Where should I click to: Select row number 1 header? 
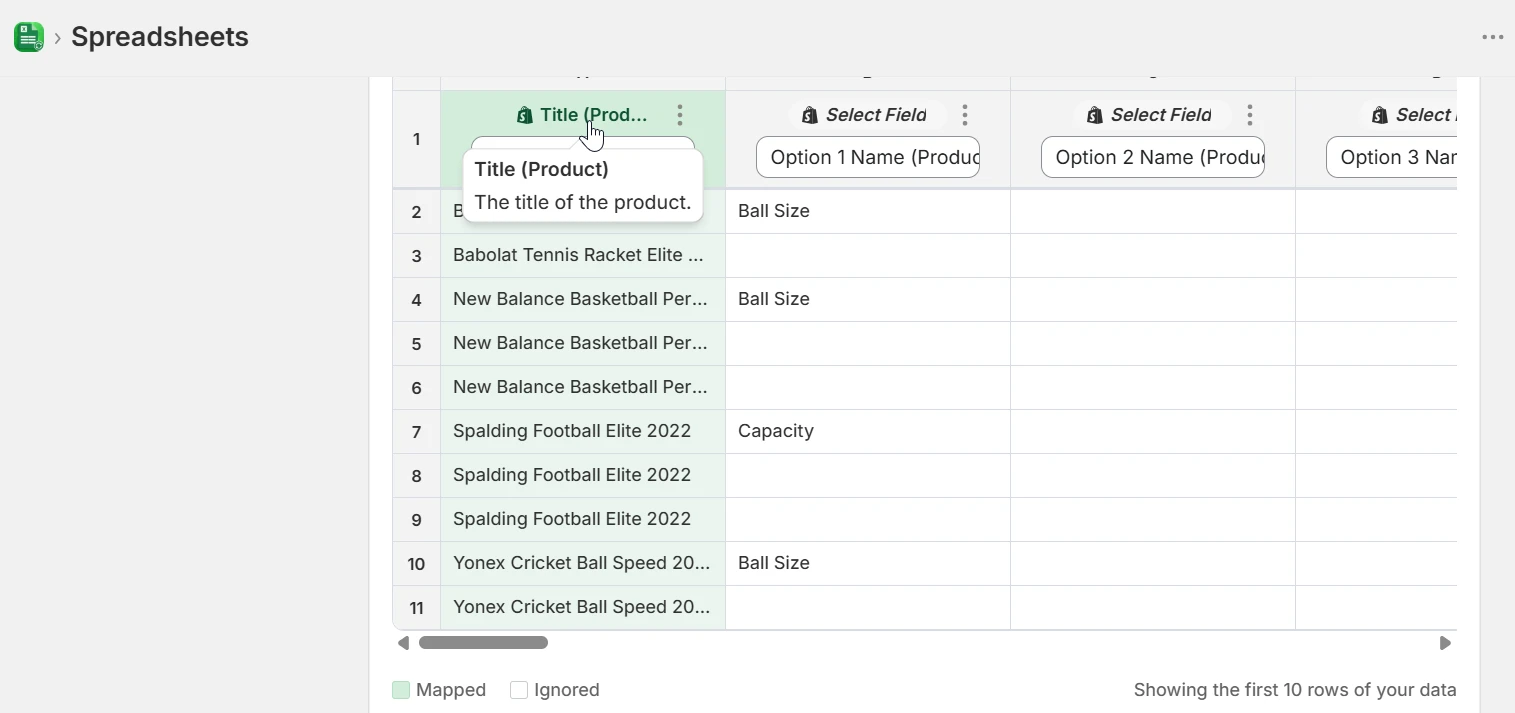[417, 139]
